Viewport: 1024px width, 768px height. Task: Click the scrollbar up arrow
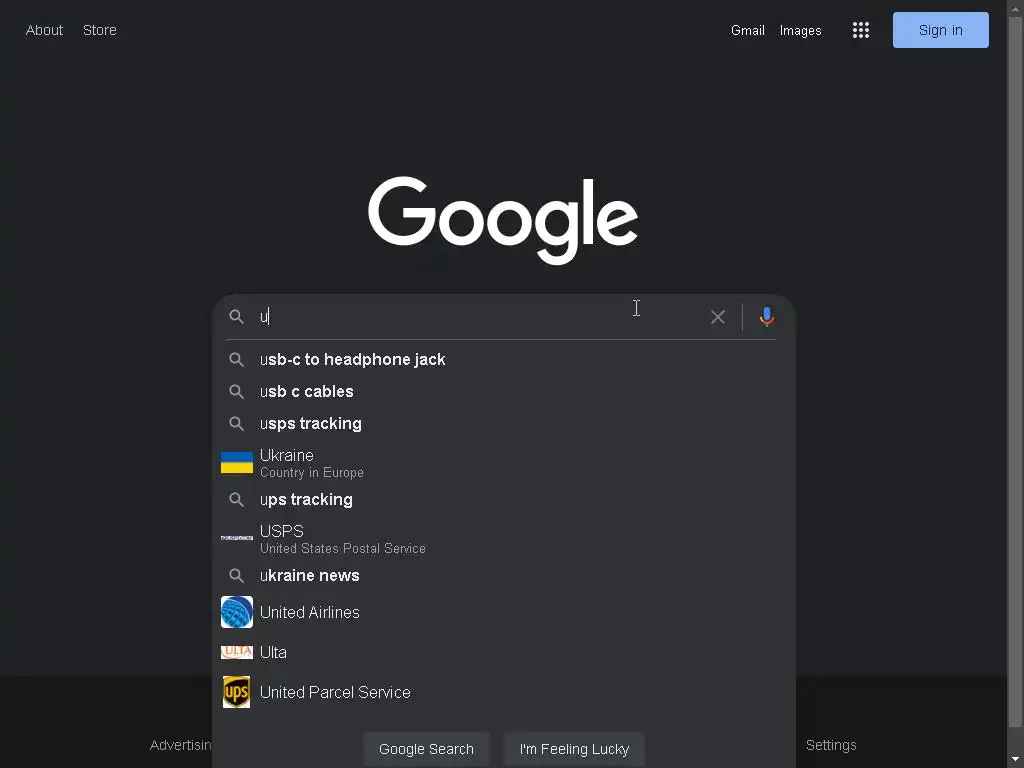(x=1016, y=7)
